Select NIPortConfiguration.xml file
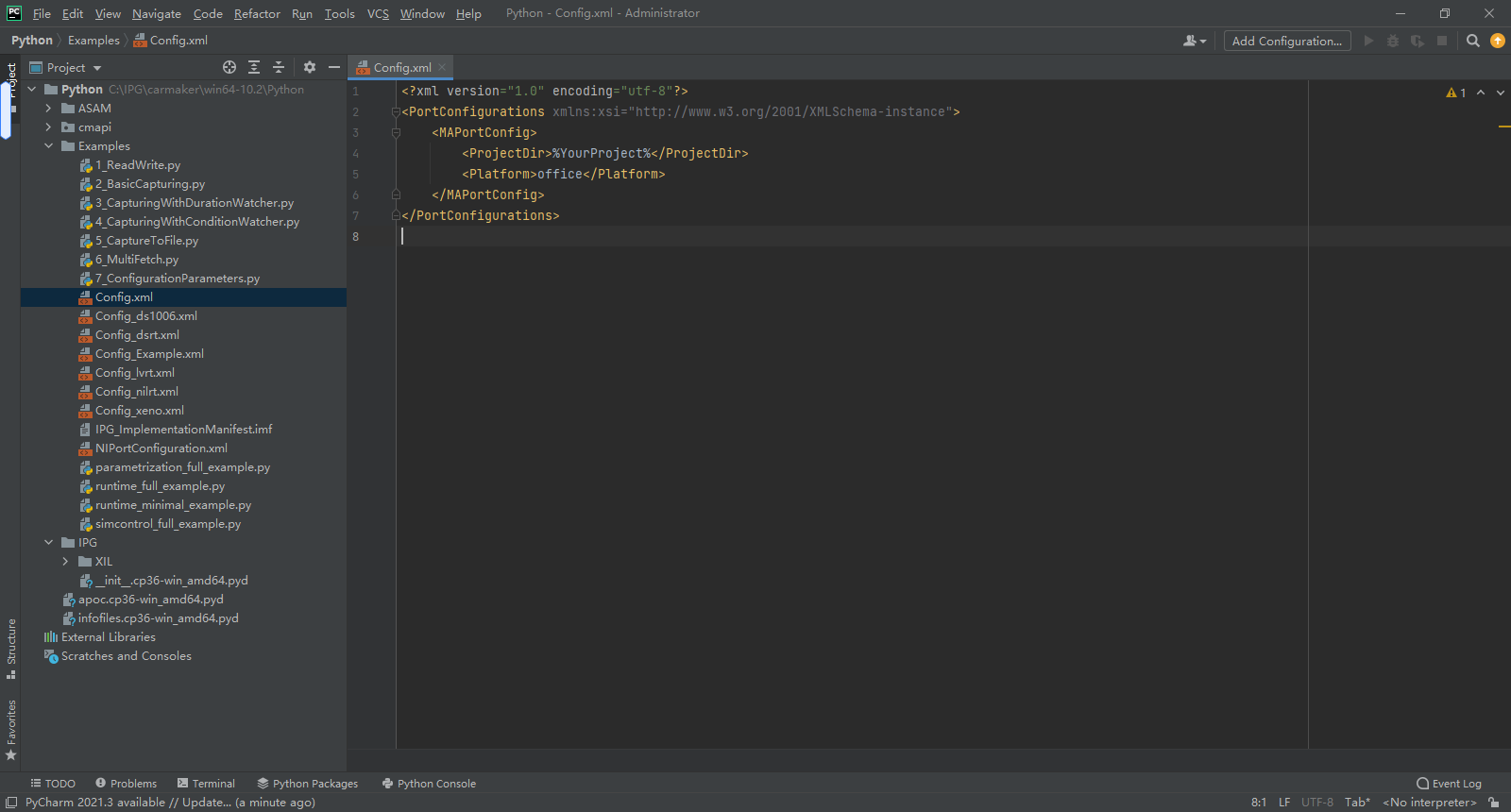The width and height of the screenshot is (1511, 812). coord(161,448)
